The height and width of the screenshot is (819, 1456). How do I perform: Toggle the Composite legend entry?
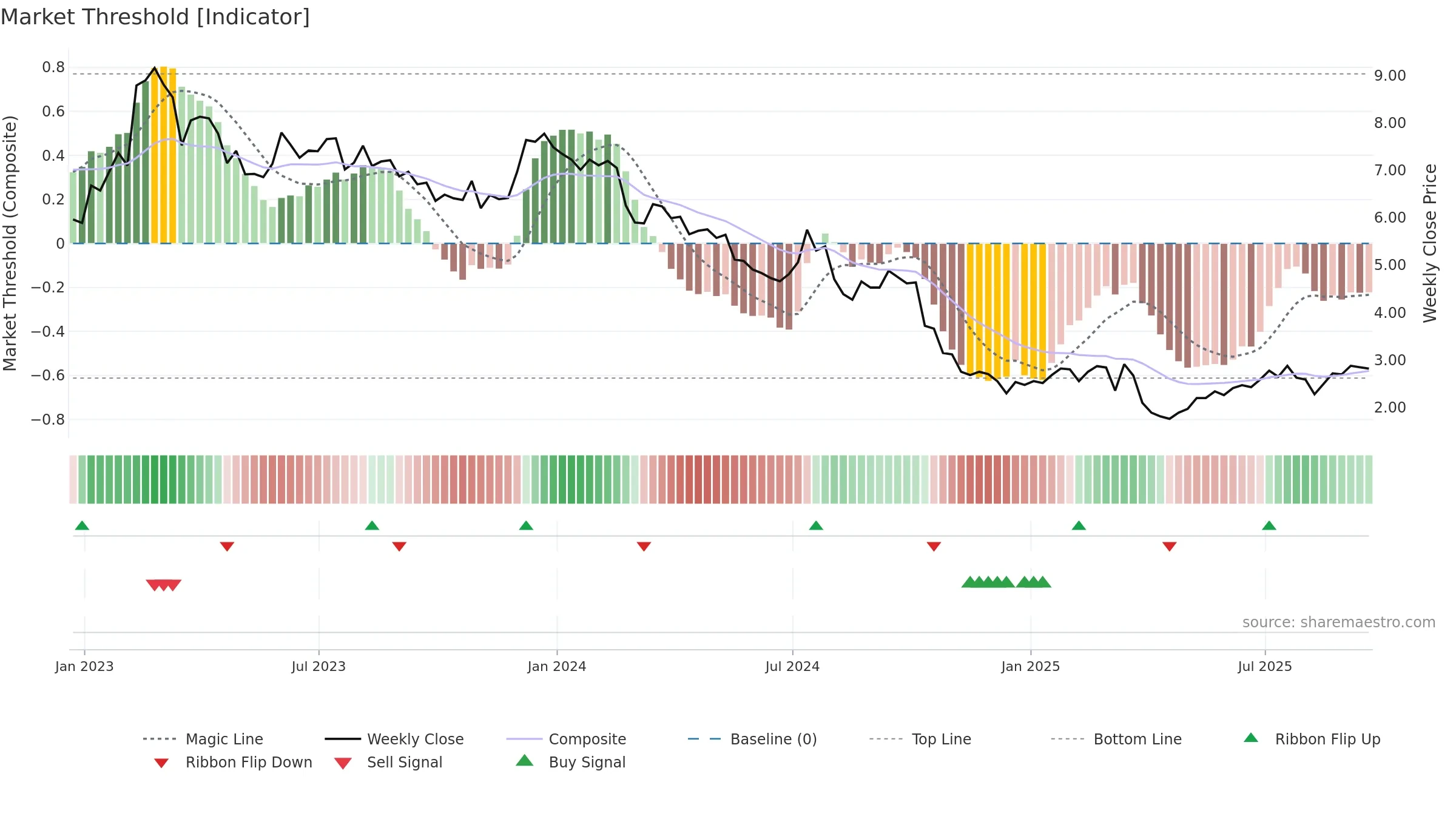click(566, 739)
